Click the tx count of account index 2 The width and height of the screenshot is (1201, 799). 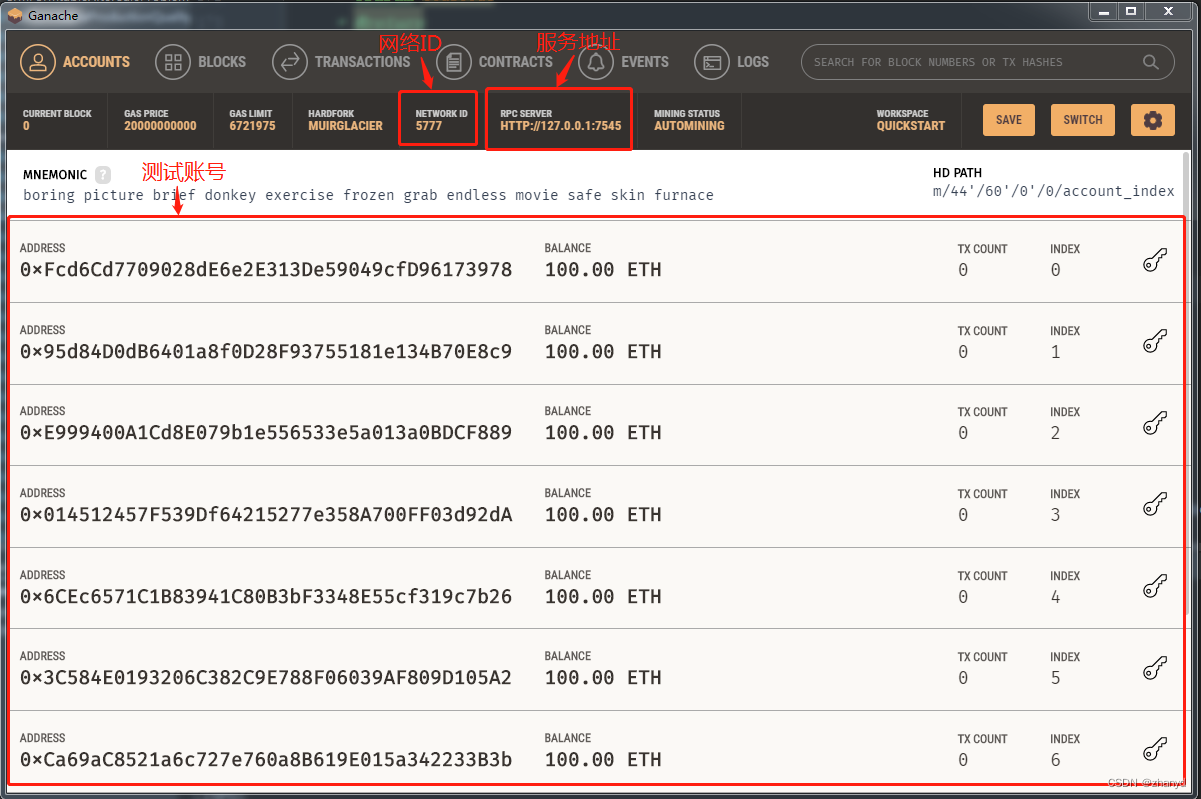pyautogui.click(x=963, y=433)
